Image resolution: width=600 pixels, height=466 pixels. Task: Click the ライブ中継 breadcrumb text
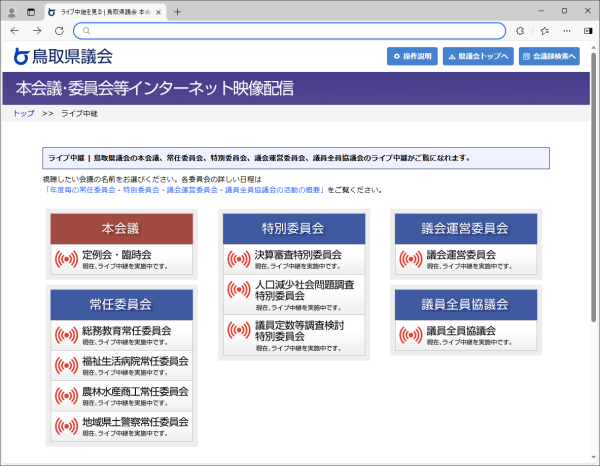79,114
